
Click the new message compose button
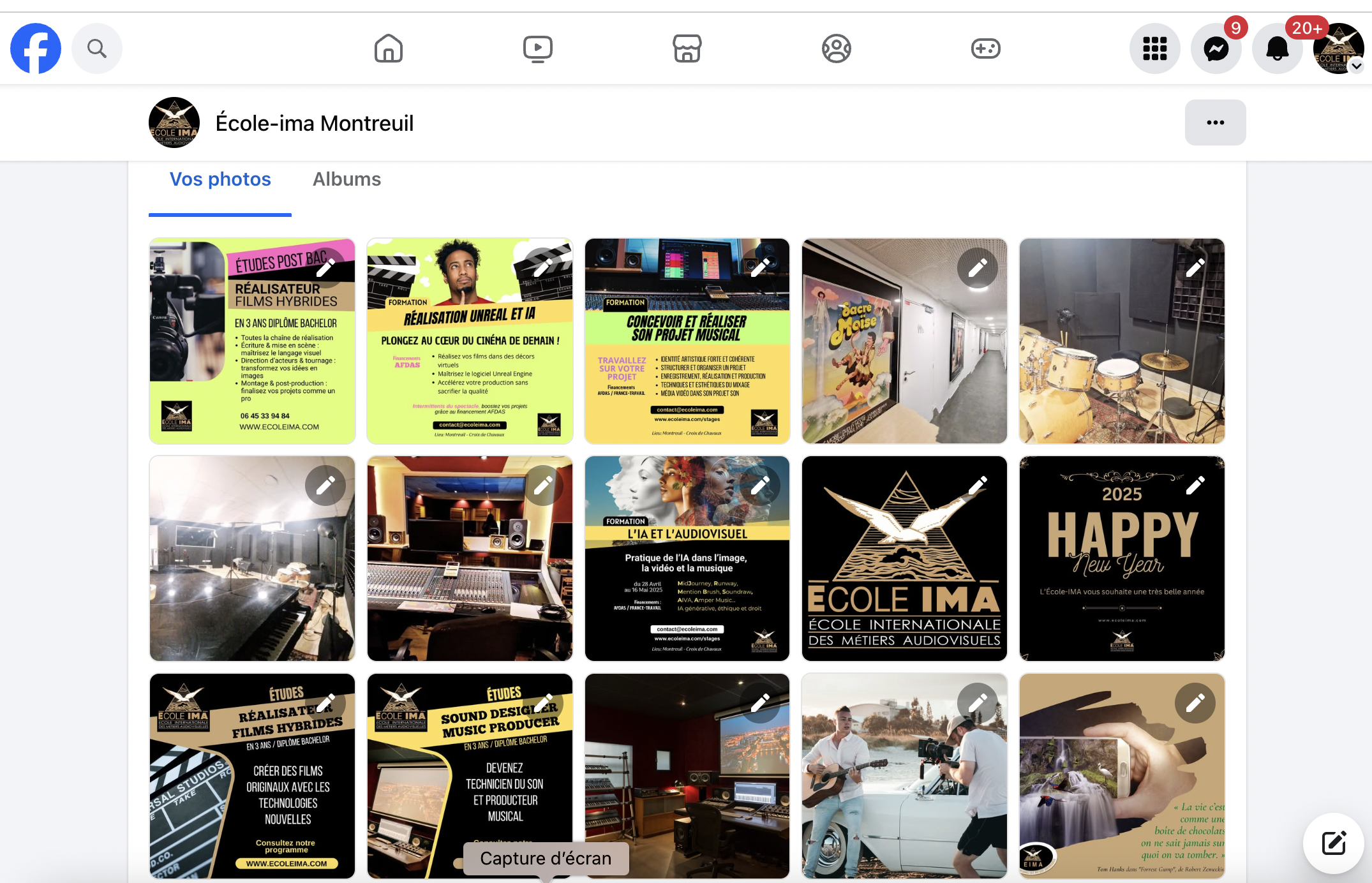(x=1334, y=843)
